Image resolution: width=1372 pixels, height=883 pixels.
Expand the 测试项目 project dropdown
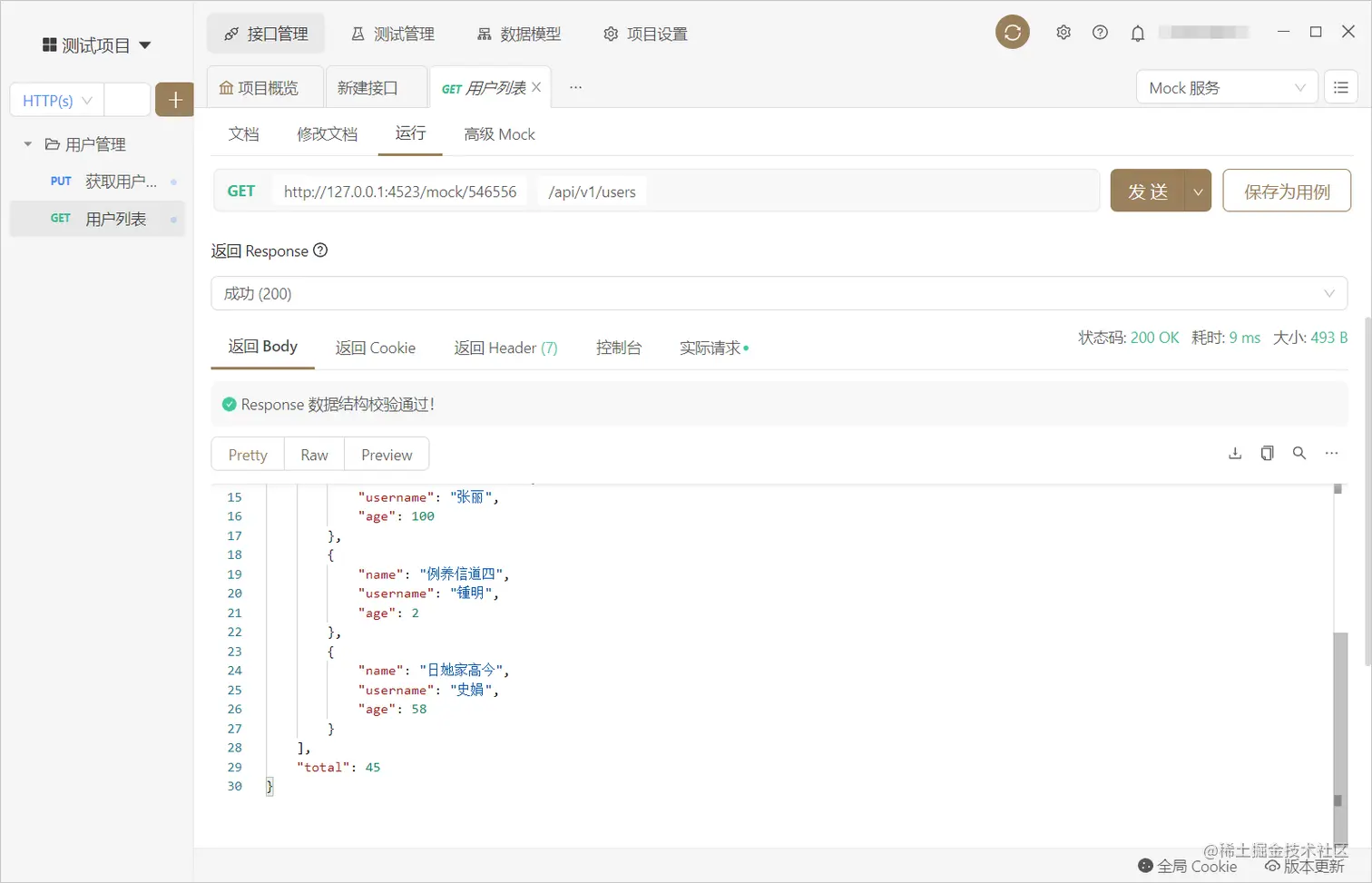pos(145,45)
